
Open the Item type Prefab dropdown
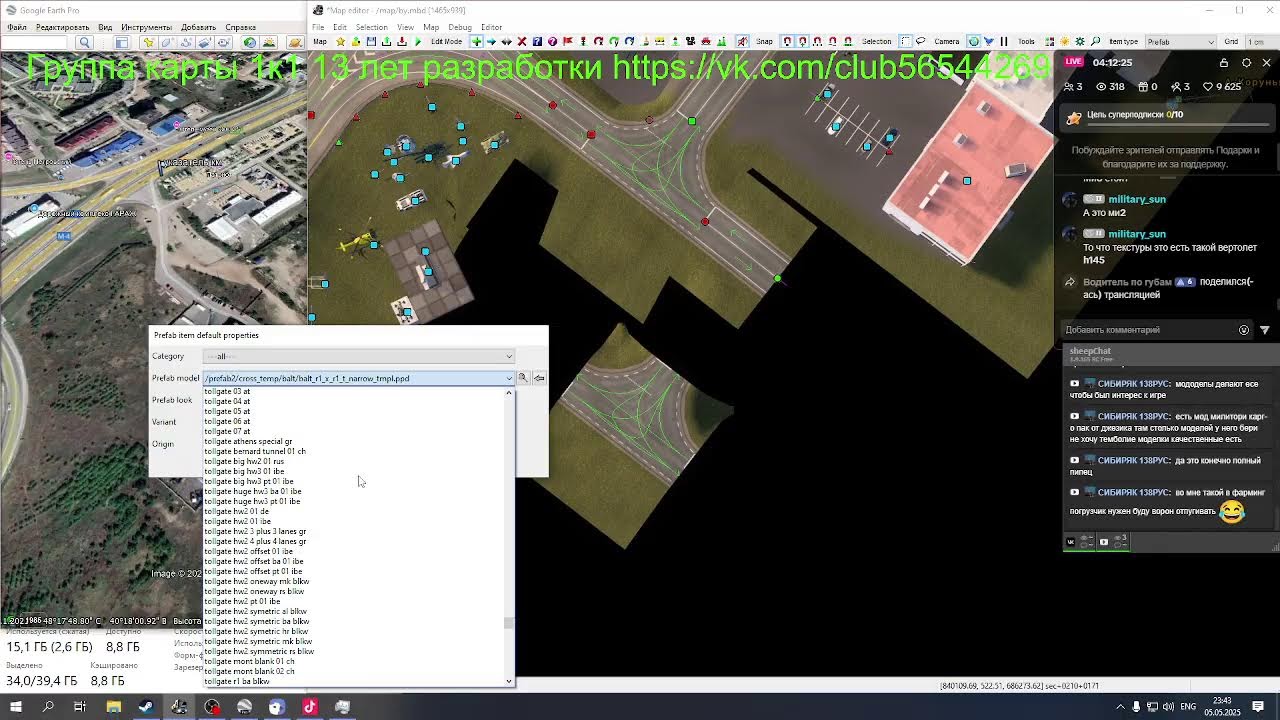[x=1181, y=41]
